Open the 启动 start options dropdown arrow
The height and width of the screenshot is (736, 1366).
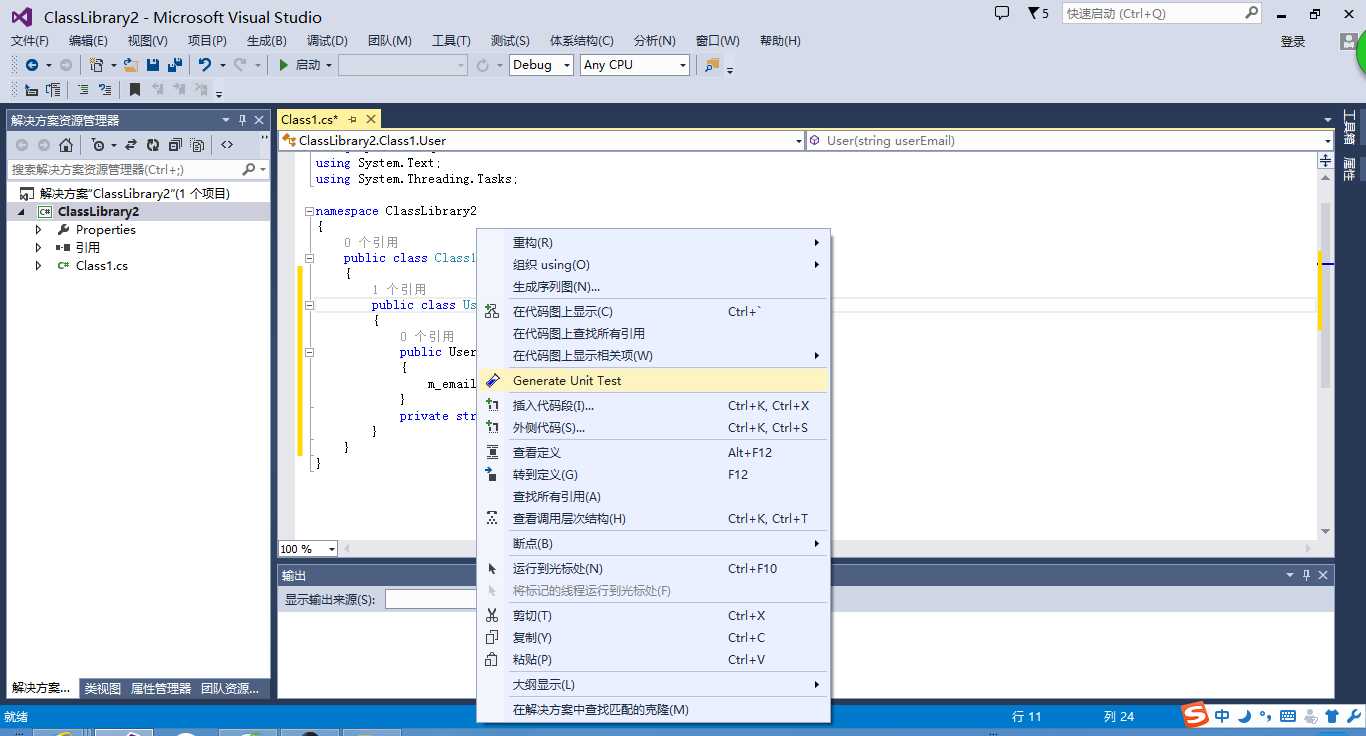(x=329, y=65)
